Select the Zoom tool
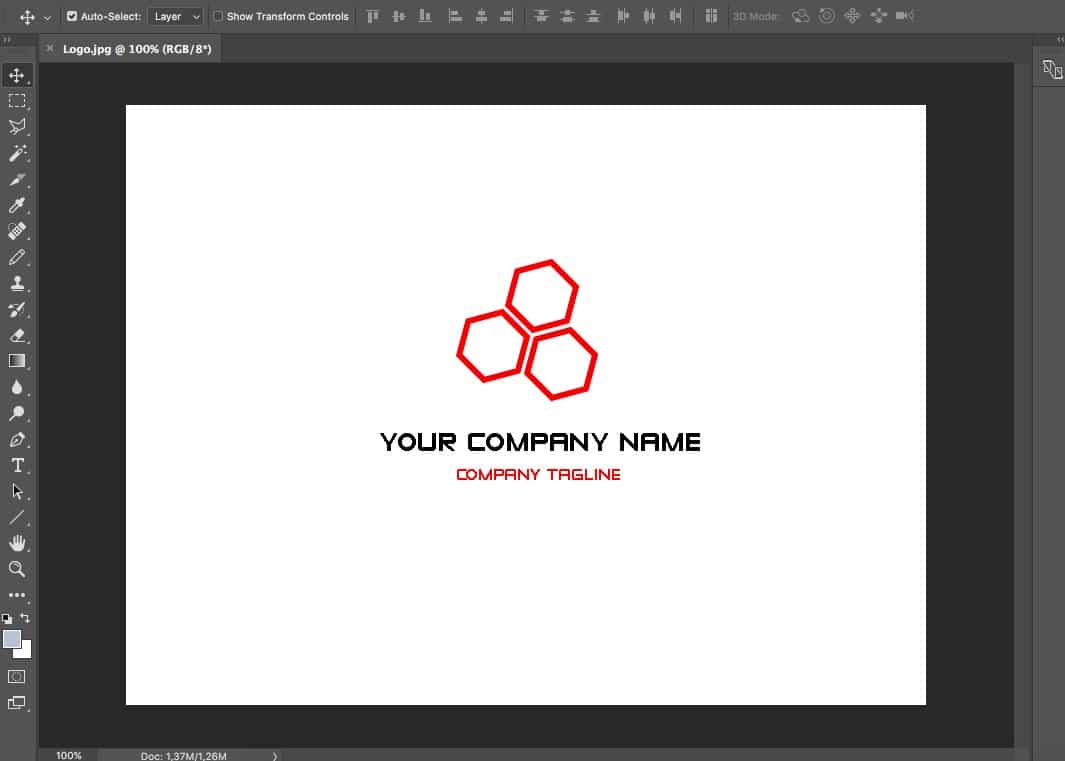This screenshot has width=1065, height=761. click(x=17, y=569)
